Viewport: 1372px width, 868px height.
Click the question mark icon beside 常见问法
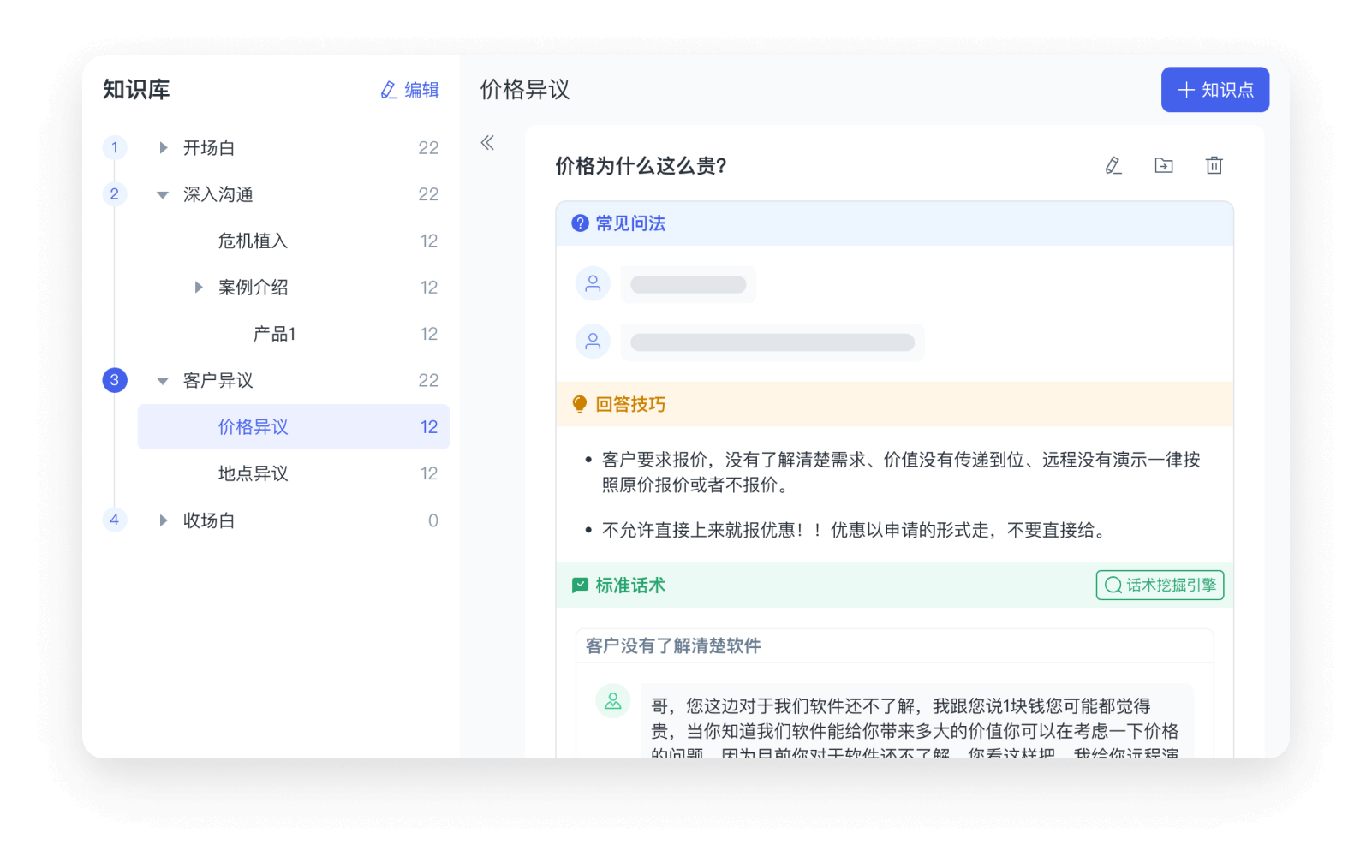580,223
